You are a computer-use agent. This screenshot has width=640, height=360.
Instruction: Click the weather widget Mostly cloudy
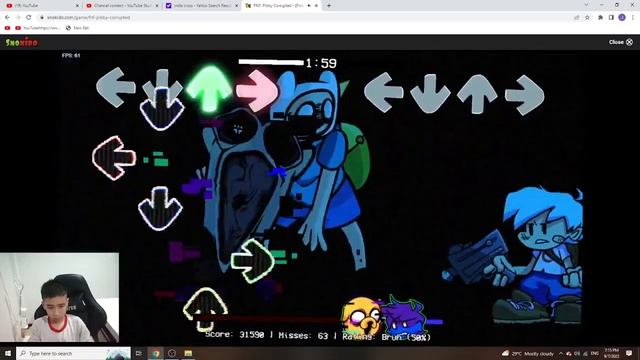528,353
